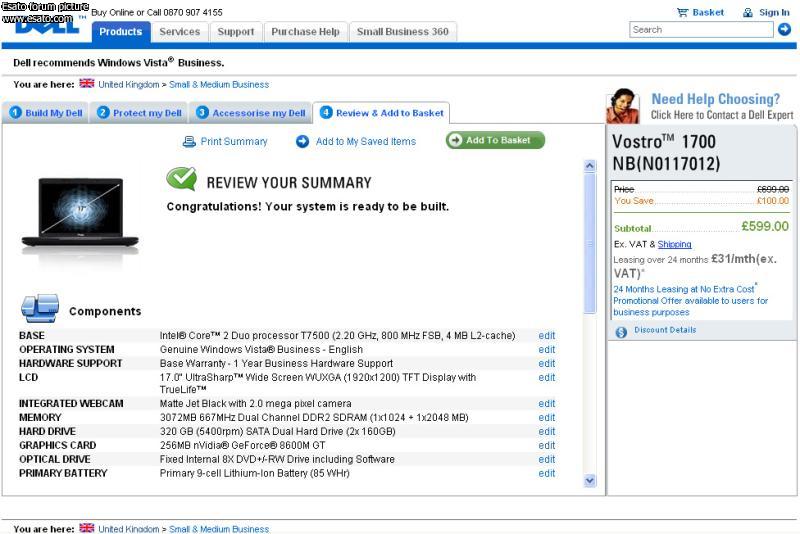Open Need Help Choosing link
The image size is (800, 534).
716,99
